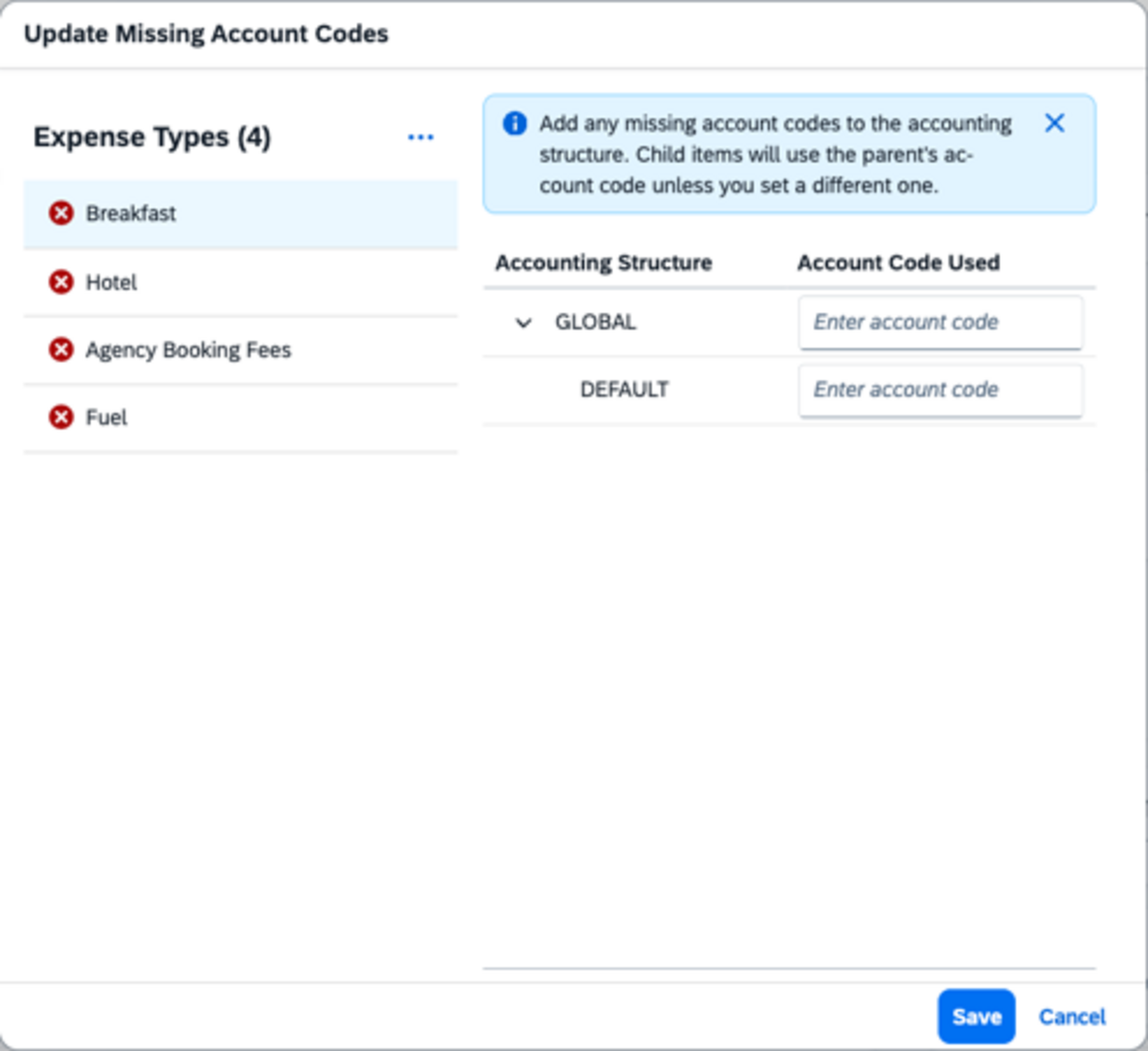Click the info message text about missing codes

(x=775, y=154)
